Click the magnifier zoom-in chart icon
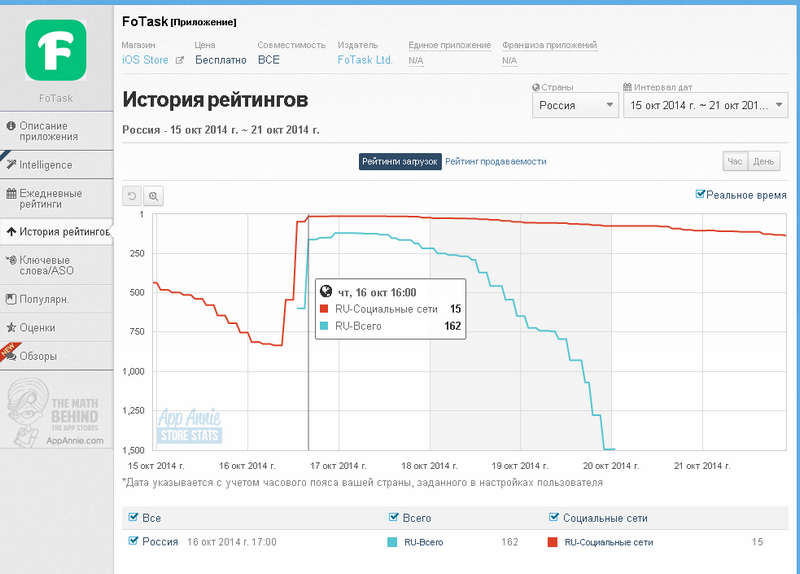This screenshot has height=574, width=800. pyautogui.click(x=154, y=196)
